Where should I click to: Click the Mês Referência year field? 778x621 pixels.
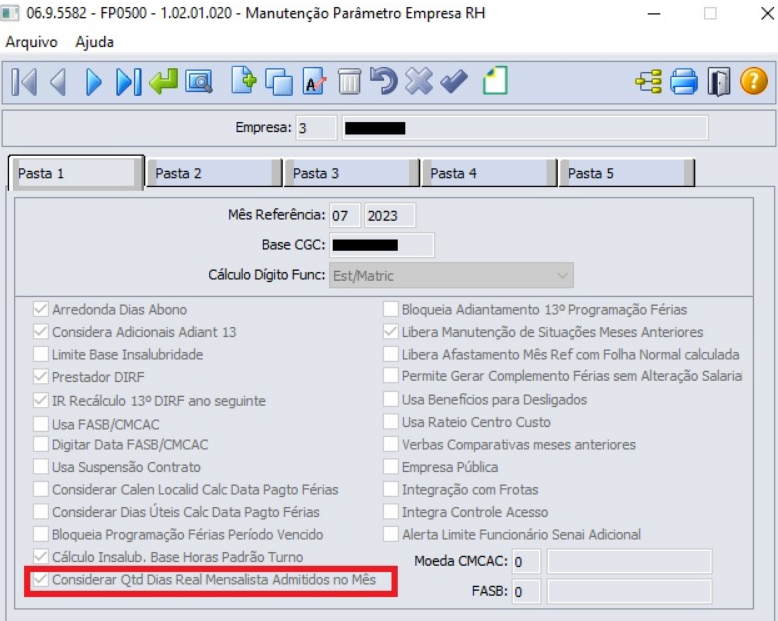389,215
